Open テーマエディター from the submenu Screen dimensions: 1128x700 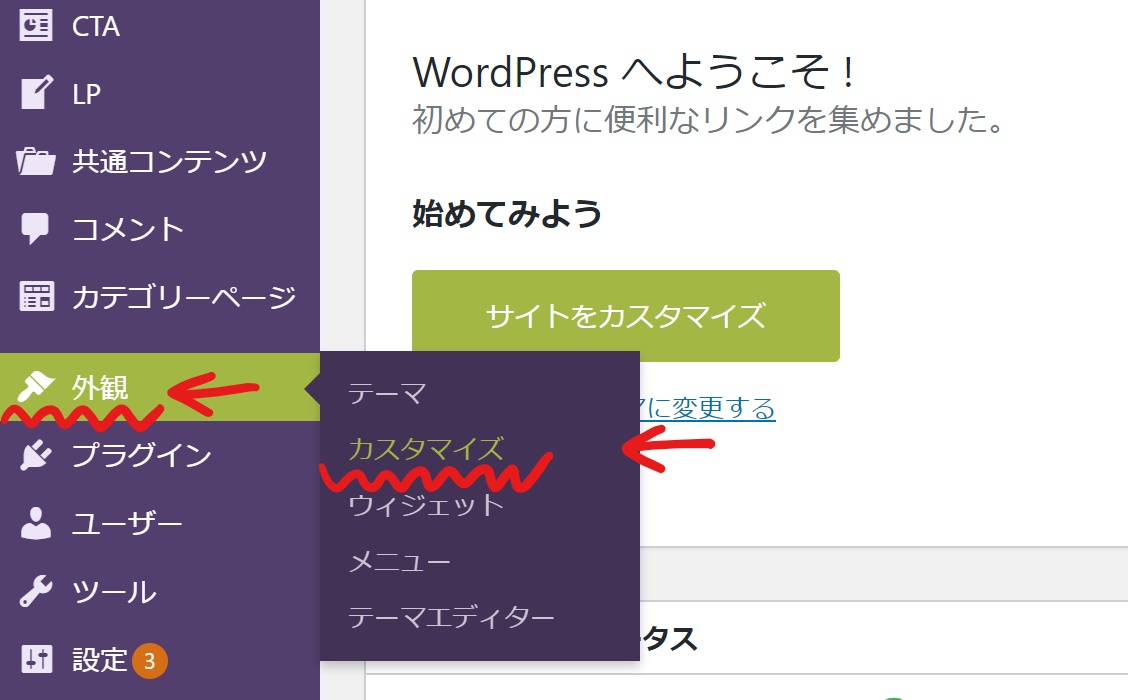tap(450, 618)
